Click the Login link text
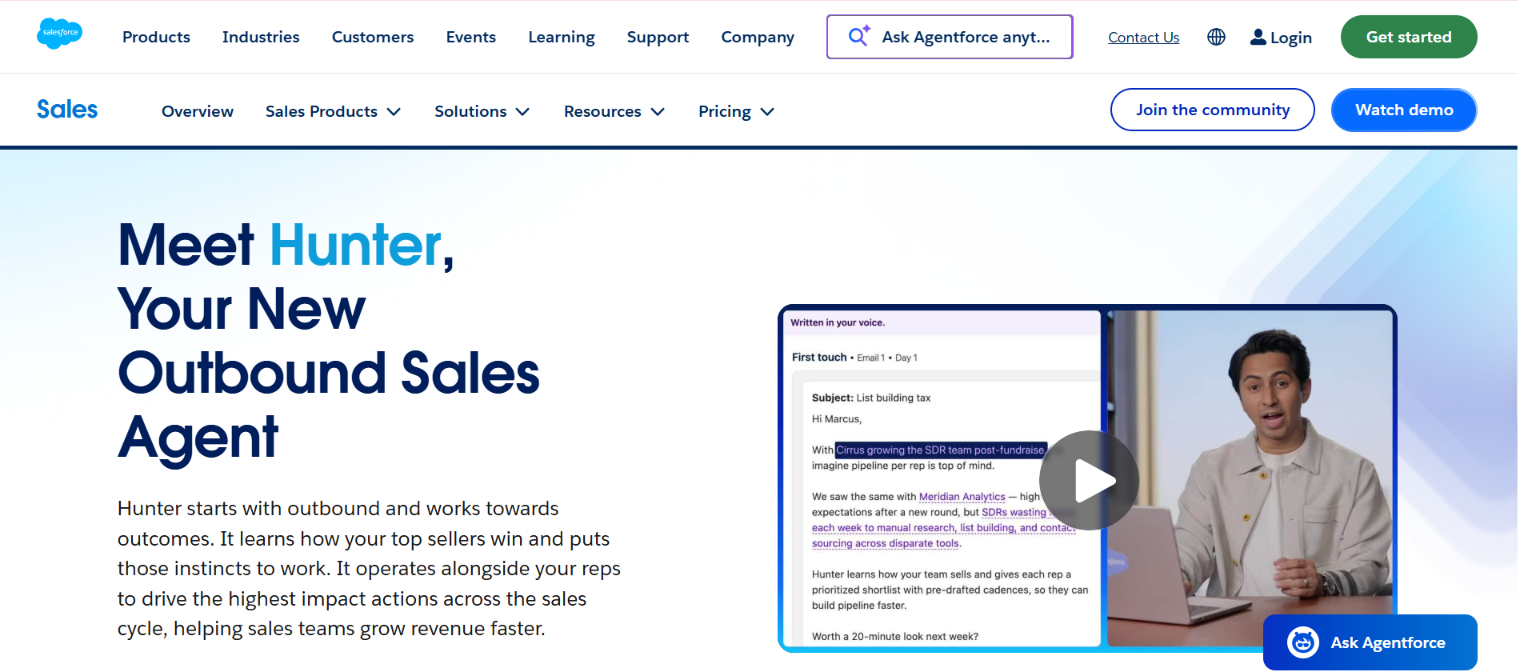The height and width of the screenshot is (671, 1518). pos(1291,37)
